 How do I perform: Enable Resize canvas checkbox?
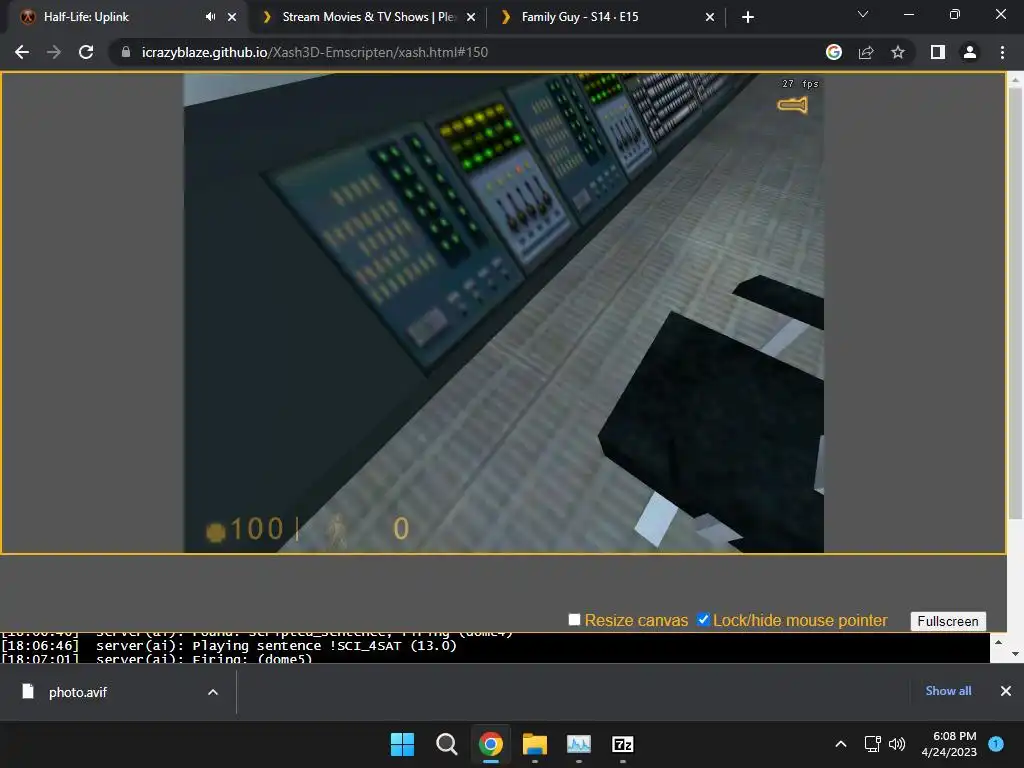(x=575, y=619)
